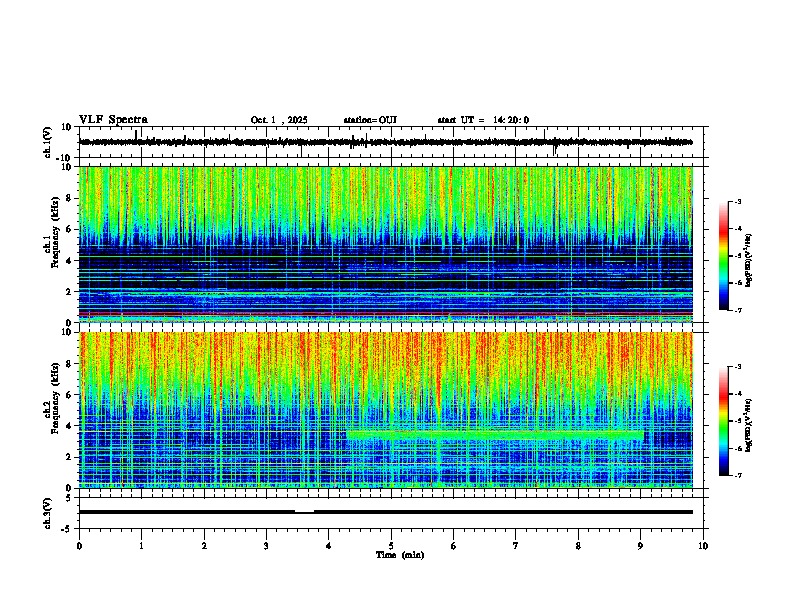Click the ch.2 "Frequency (kHz)" axis label

(55, 398)
